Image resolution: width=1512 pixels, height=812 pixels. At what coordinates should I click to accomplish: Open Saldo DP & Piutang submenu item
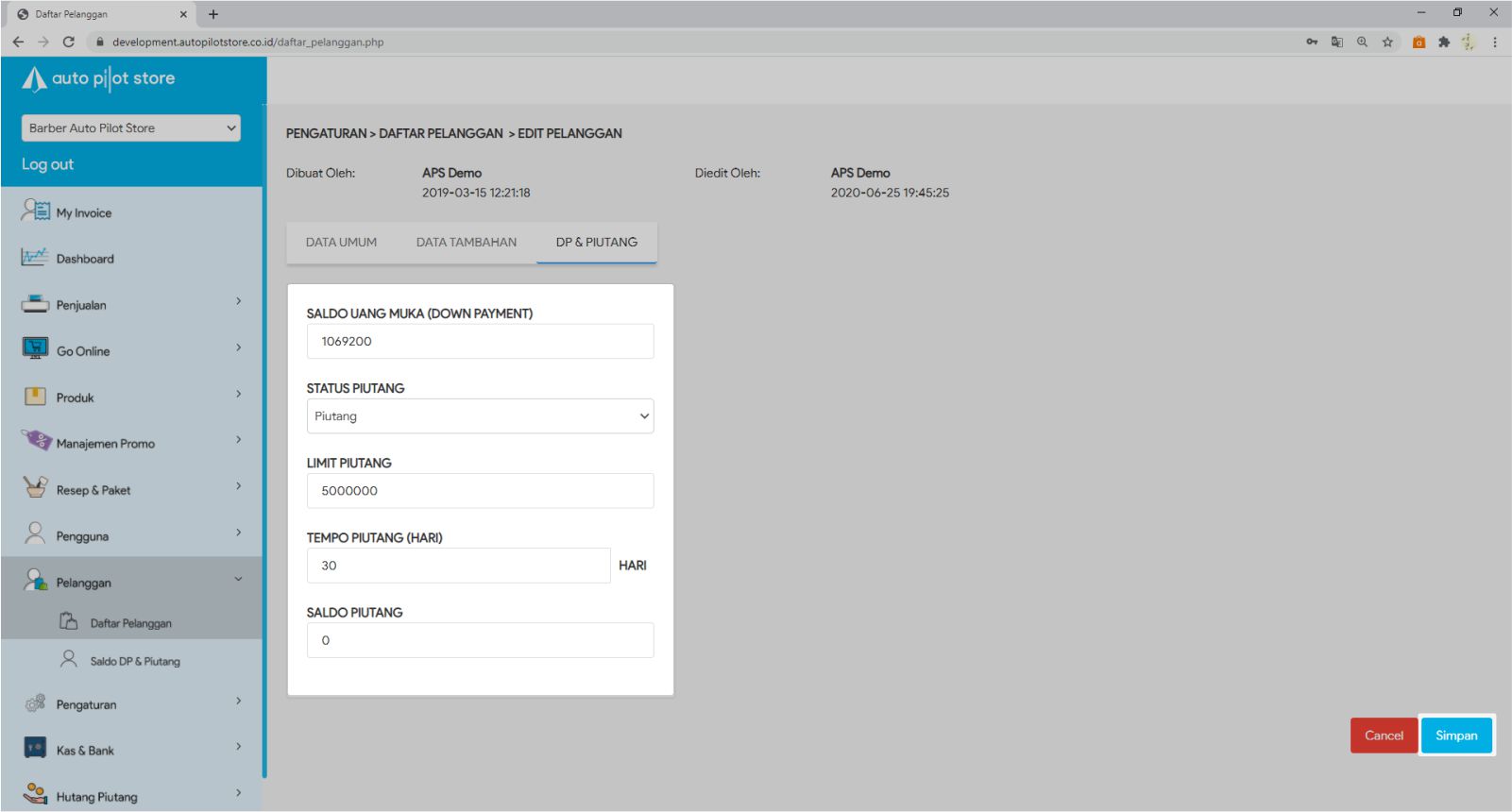(134, 661)
